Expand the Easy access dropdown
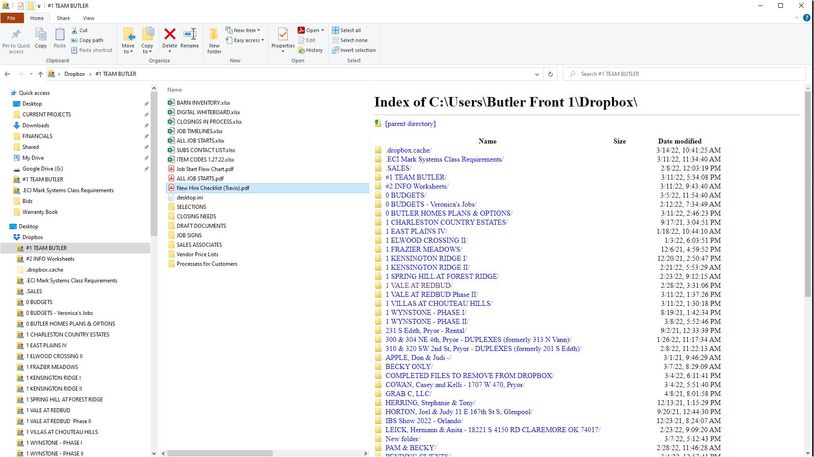The height and width of the screenshot is (457, 814). tap(247, 40)
